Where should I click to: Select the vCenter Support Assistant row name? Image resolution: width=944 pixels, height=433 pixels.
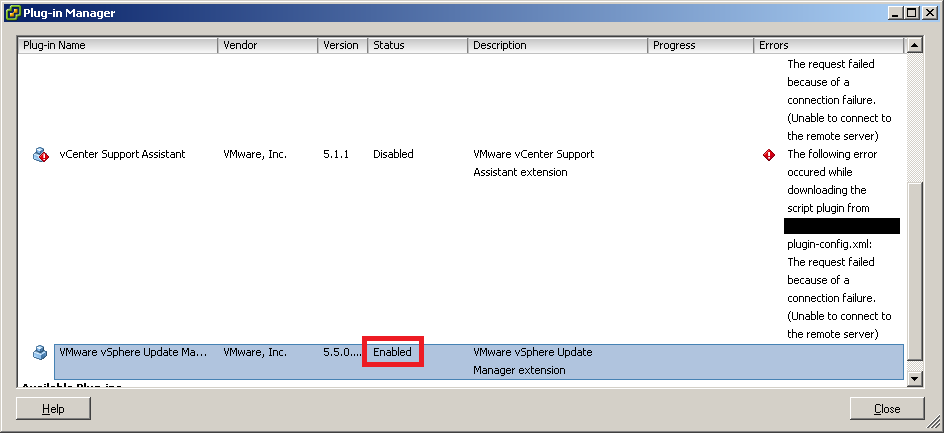[122, 155]
